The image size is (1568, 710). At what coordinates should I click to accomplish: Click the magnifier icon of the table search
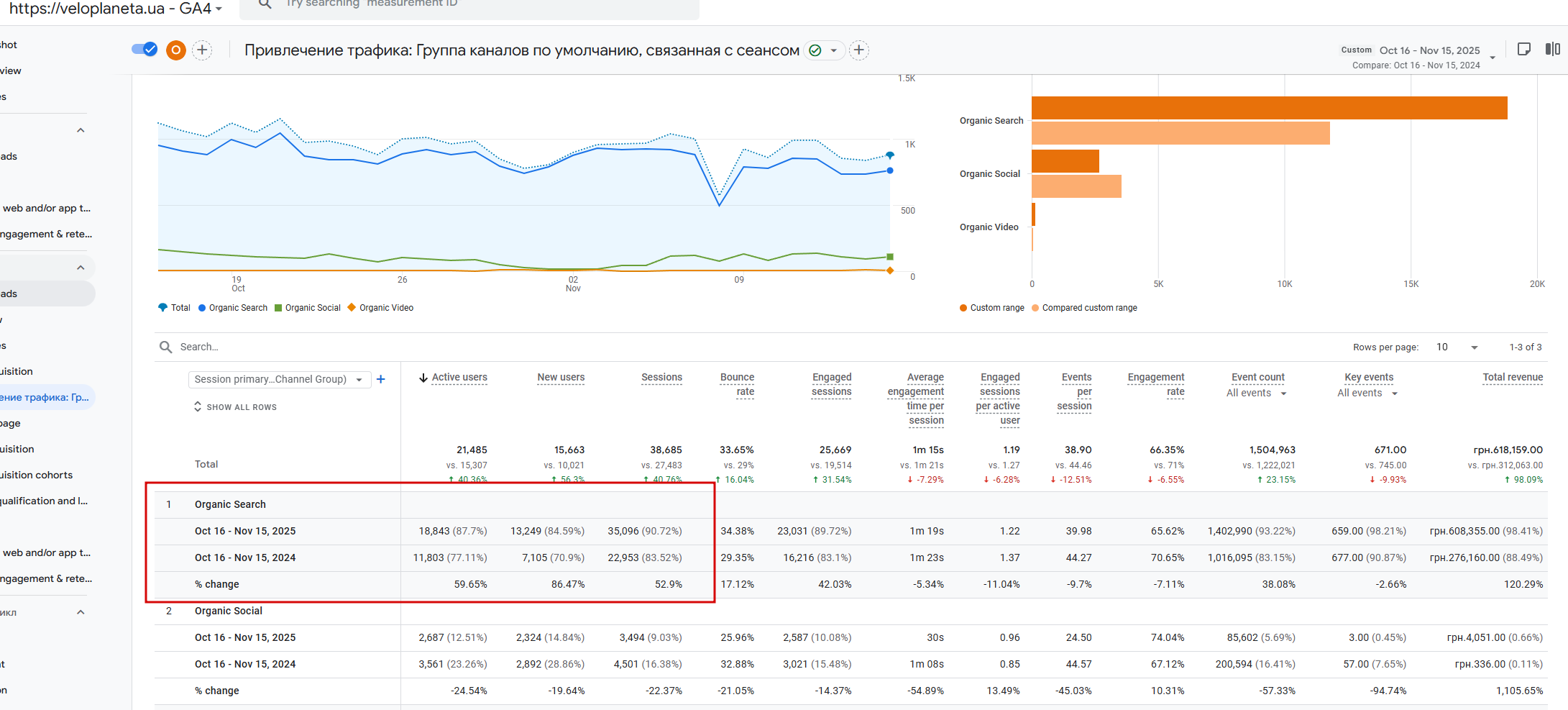click(x=166, y=347)
